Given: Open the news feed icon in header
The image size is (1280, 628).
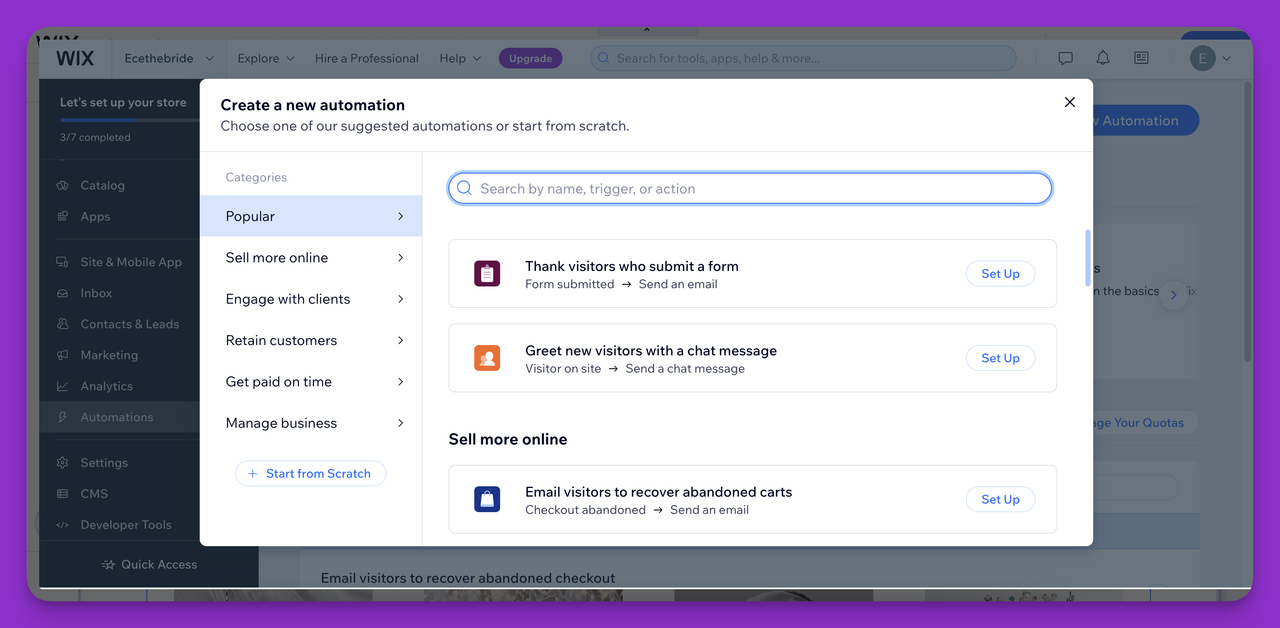Looking at the screenshot, I should (1141, 58).
